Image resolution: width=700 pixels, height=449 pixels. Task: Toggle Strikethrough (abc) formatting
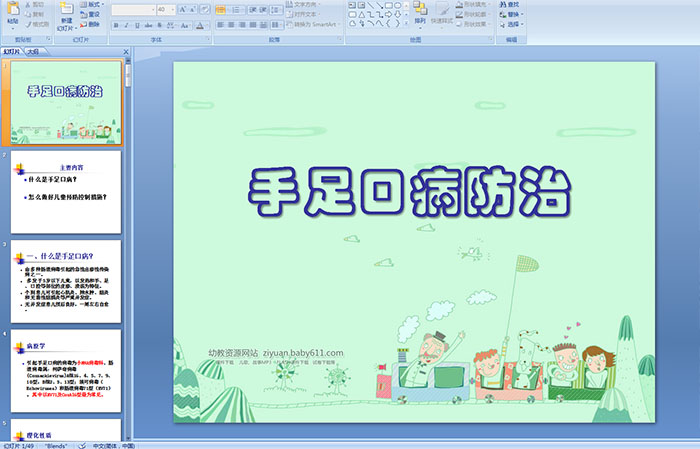(148, 25)
